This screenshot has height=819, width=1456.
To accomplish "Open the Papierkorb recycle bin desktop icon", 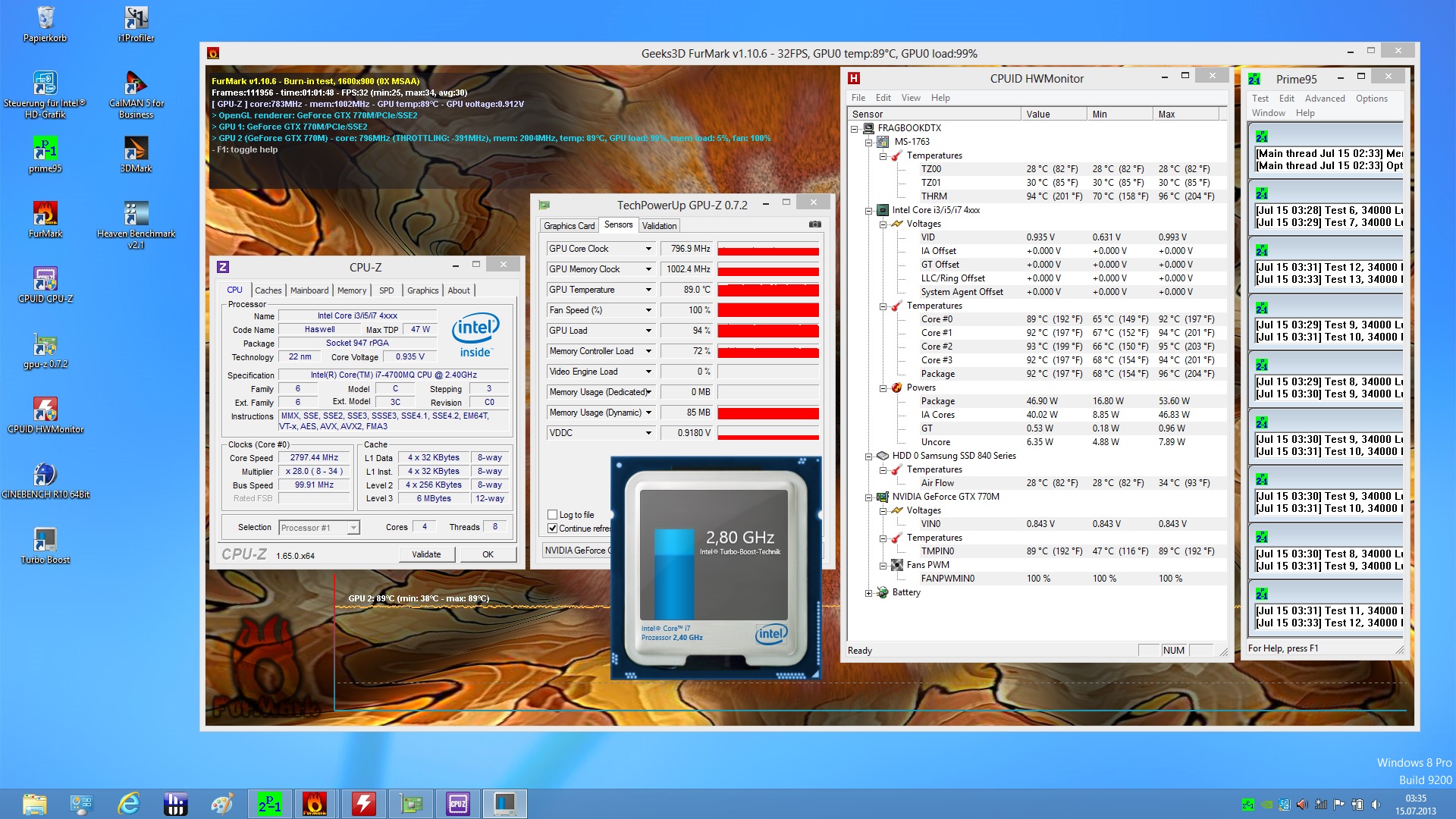I will 45,23.
